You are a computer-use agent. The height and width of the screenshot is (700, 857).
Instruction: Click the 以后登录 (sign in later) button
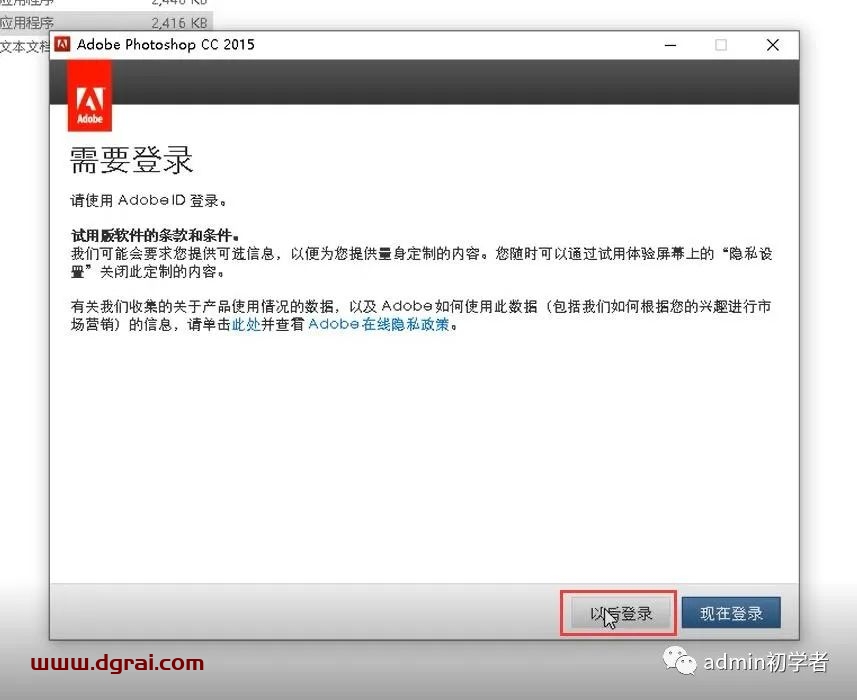[621, 613]
